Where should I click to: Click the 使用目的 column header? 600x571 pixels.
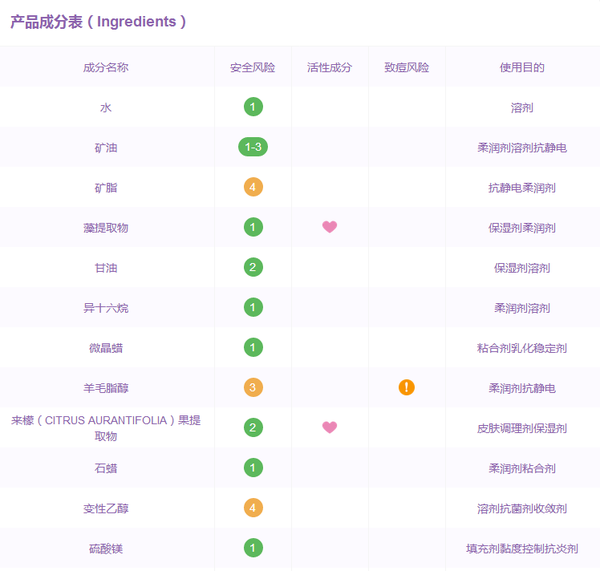[522, 68]
